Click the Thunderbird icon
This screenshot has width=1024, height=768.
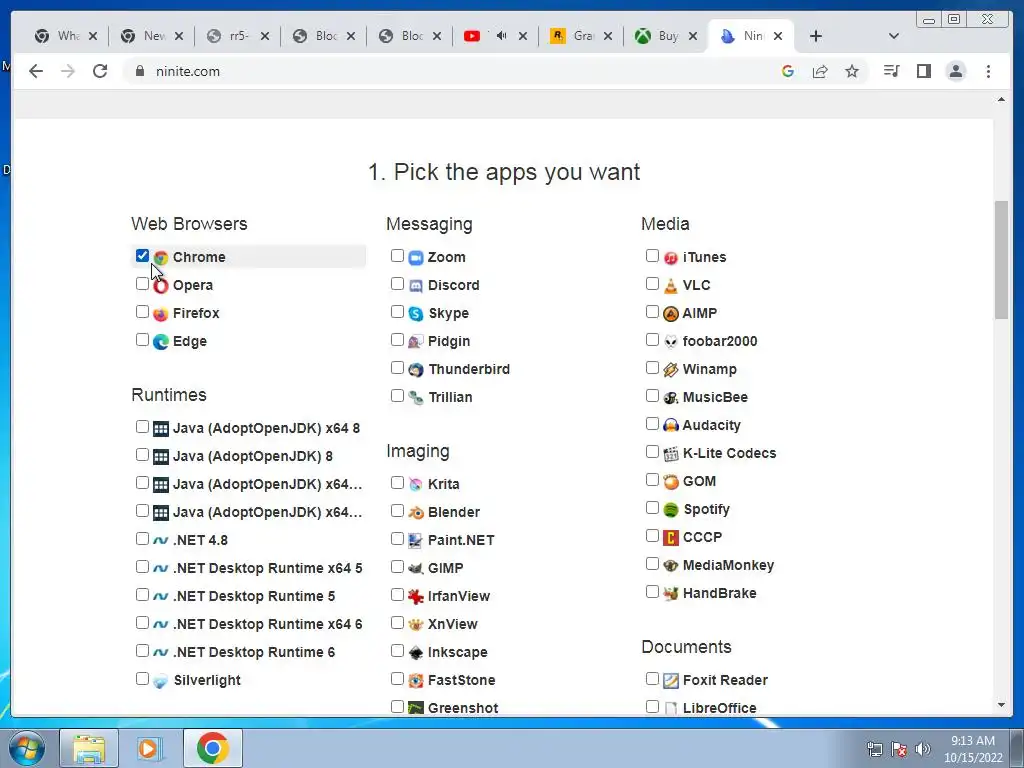[x=416, y=370]
